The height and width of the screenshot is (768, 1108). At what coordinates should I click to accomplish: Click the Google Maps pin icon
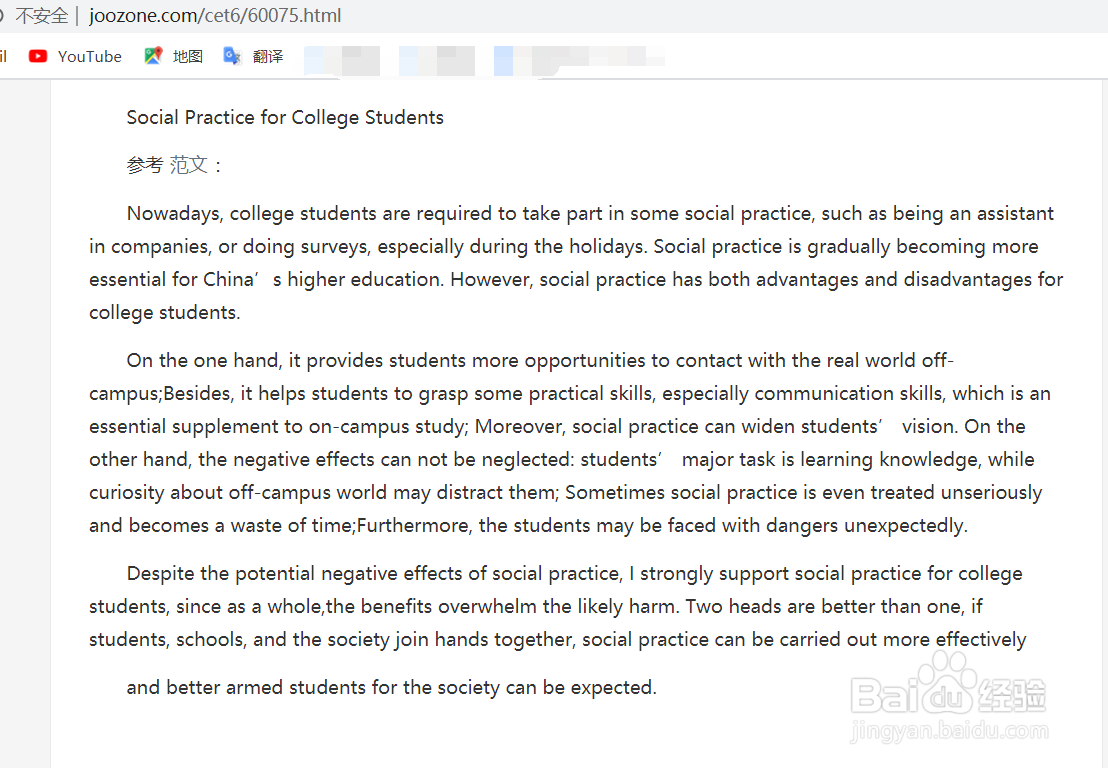pos(153,56)
